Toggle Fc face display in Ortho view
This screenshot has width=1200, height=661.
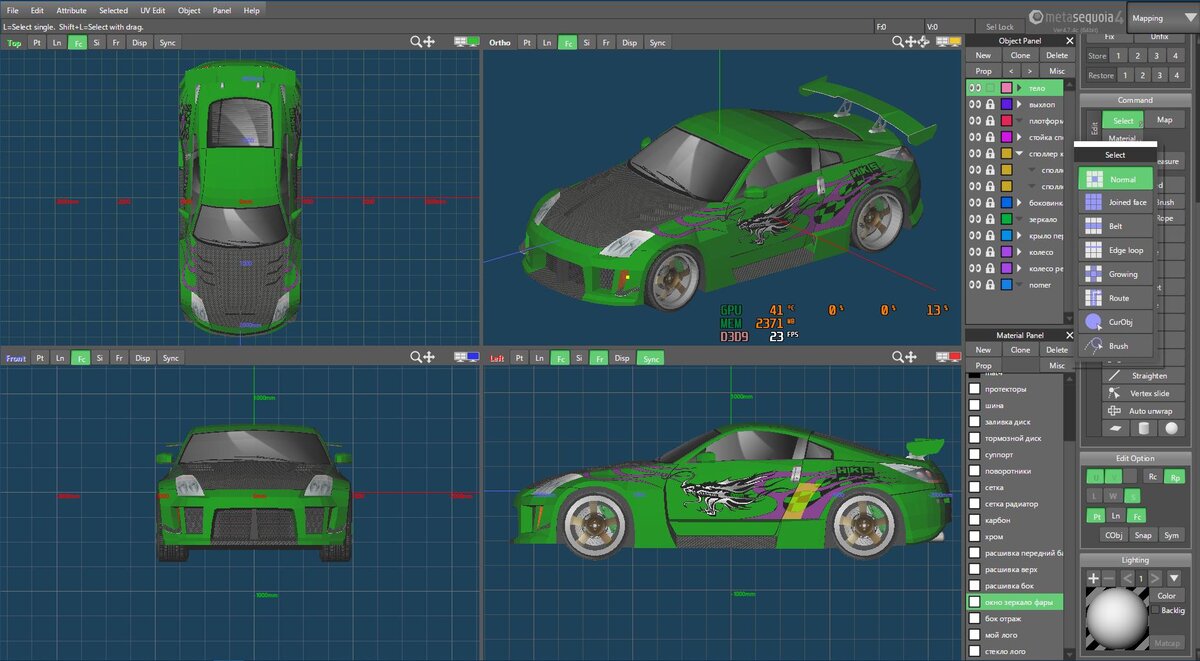(567, 43)
